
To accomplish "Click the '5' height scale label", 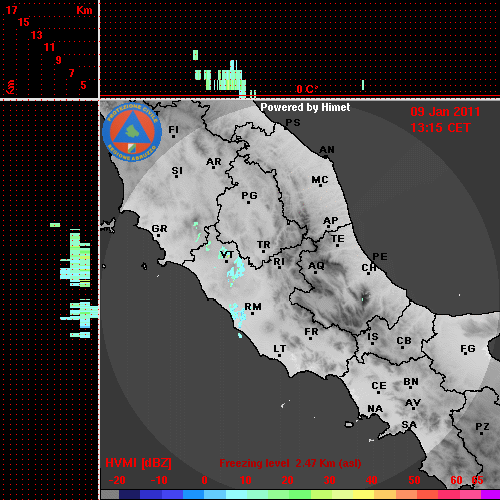I will pos(83,85).
